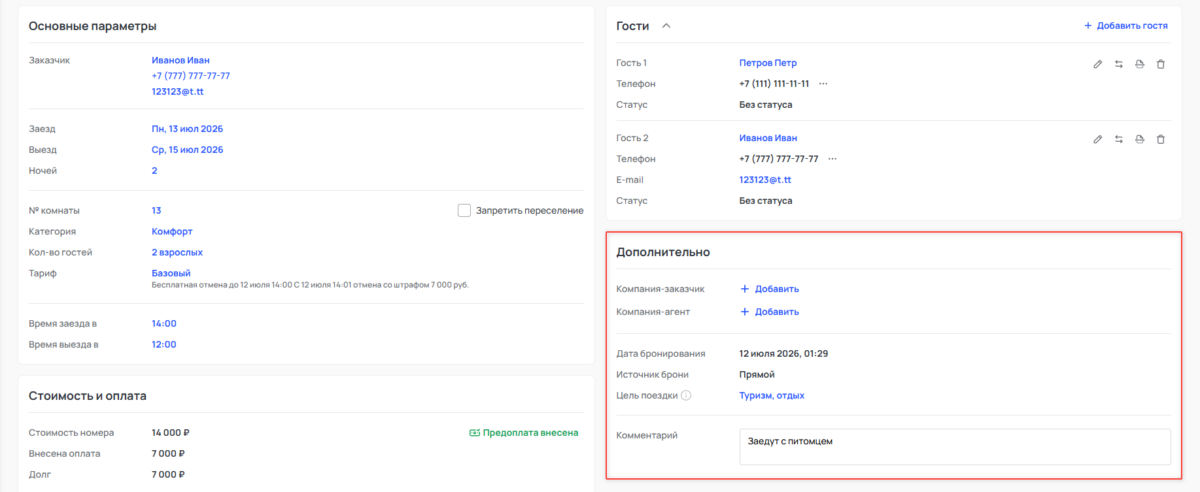
Task: Collapse the Гости section chevron
Action: 667,26
